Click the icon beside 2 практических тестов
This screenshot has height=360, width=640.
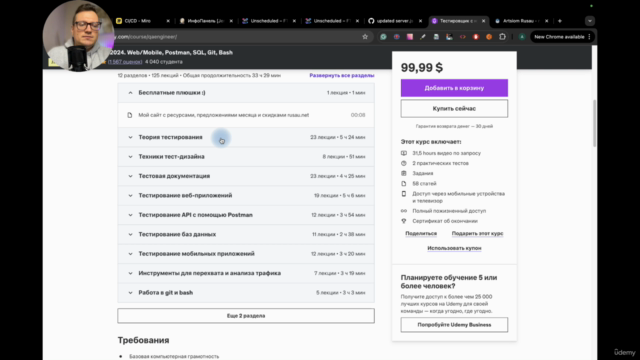tap(404, 163)
